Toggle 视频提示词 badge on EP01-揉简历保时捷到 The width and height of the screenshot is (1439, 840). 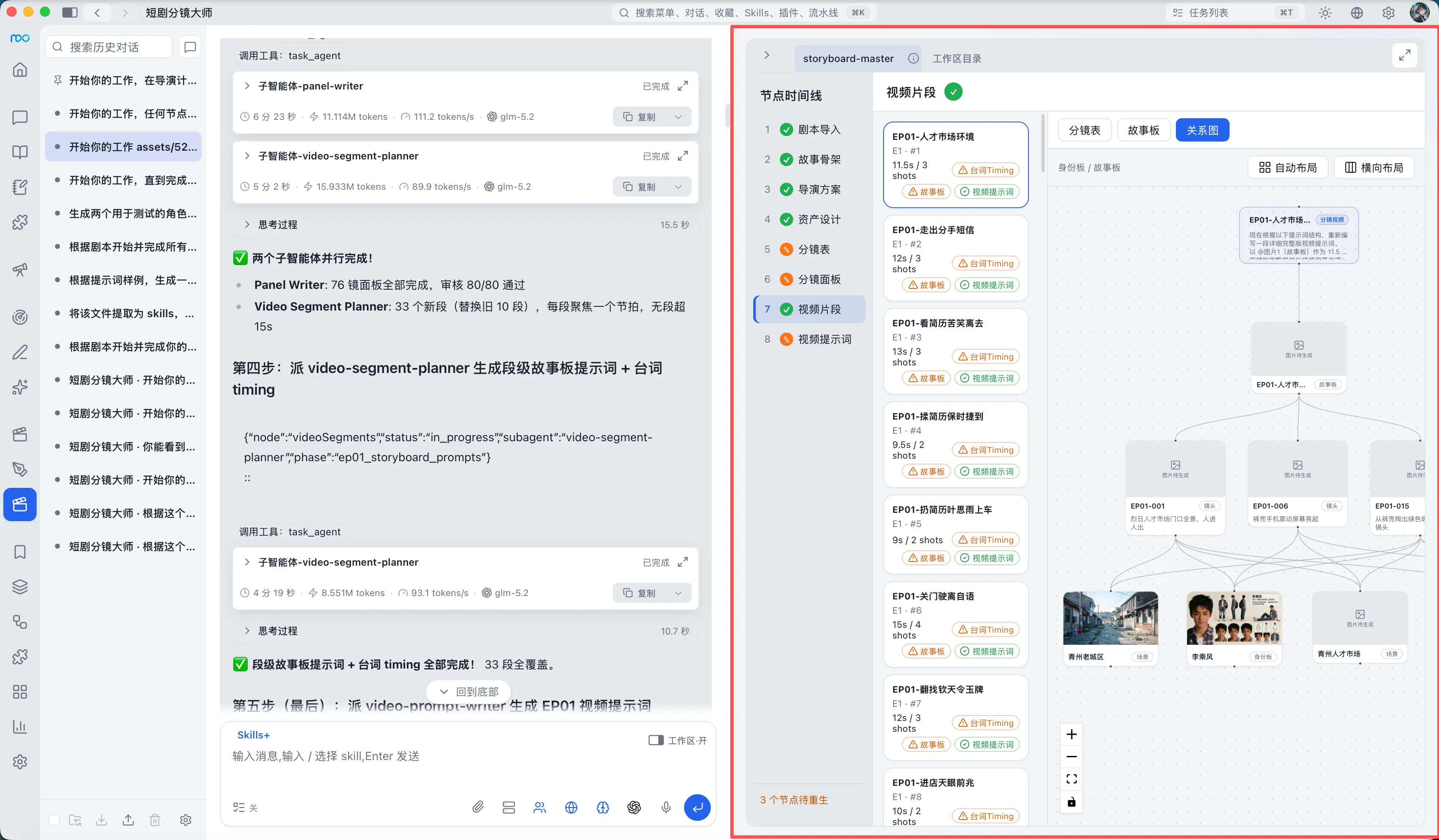coord(987,471)
